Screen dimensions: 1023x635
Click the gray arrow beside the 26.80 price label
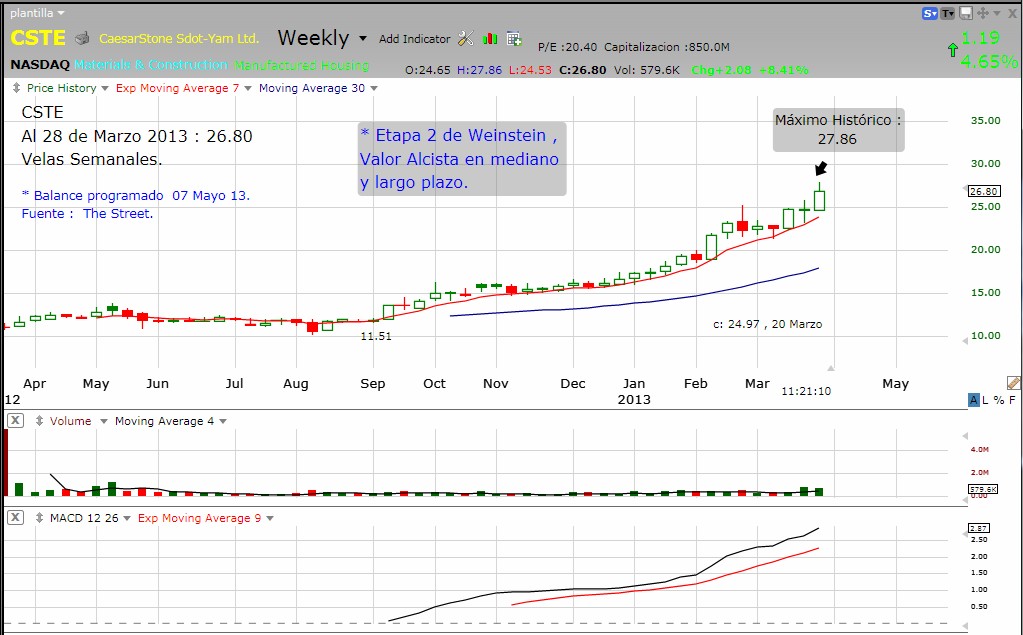pos(966,189)
